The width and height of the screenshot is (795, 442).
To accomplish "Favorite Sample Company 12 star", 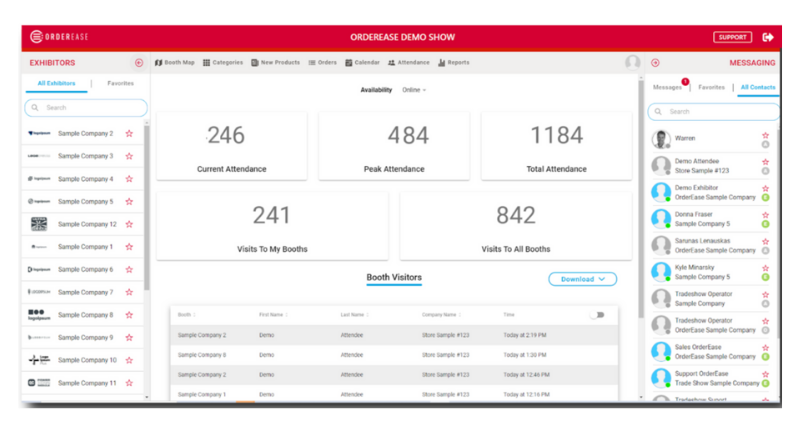I will tap(129, 224).
